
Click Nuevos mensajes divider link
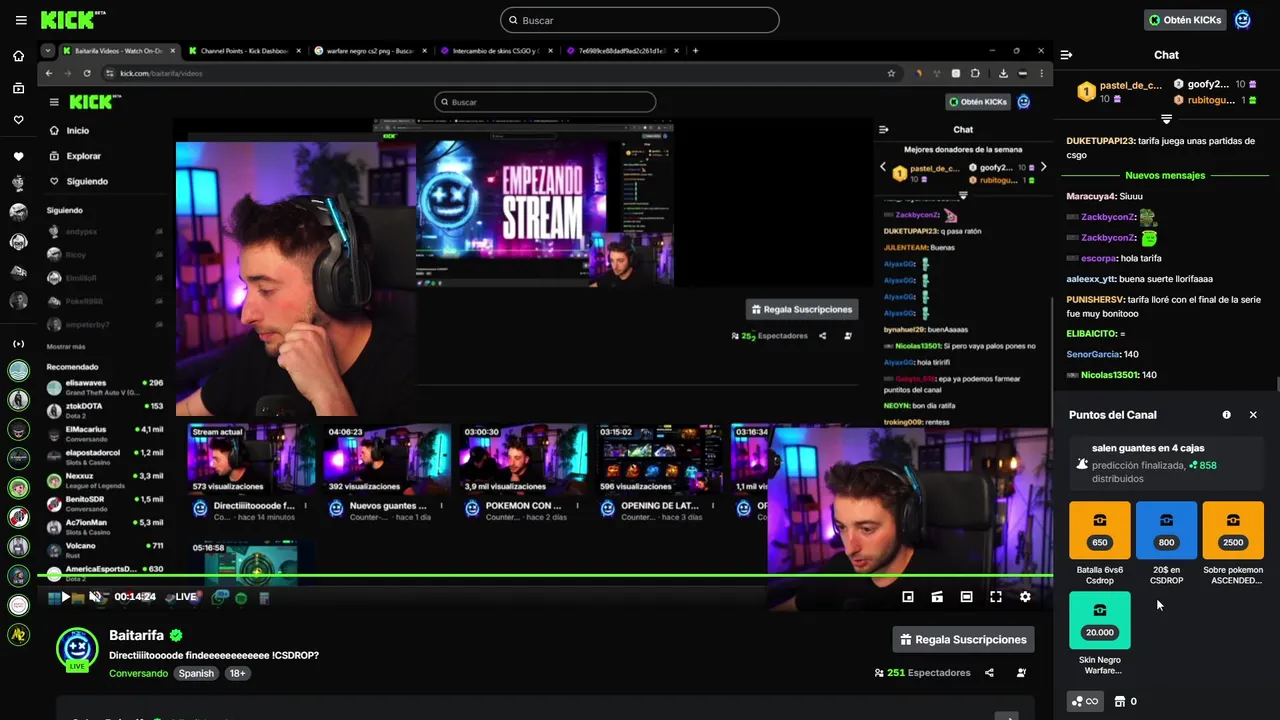pos(1165,175)
